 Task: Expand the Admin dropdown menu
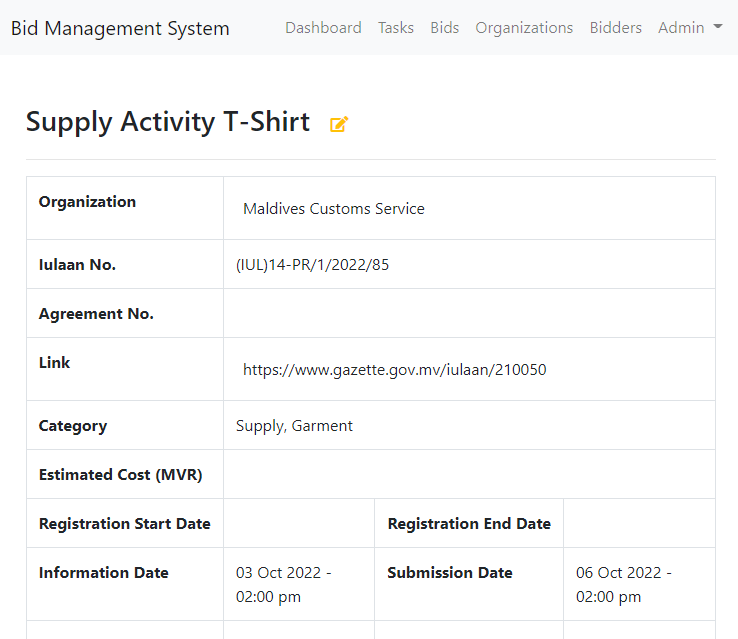coord(690,28)
